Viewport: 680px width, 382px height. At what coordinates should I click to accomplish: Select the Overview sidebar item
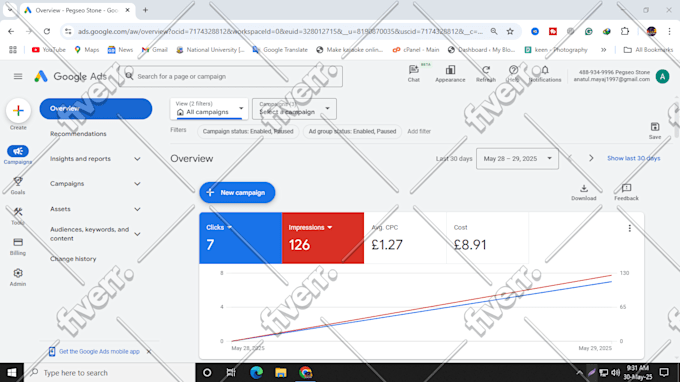tap(95, 108)
